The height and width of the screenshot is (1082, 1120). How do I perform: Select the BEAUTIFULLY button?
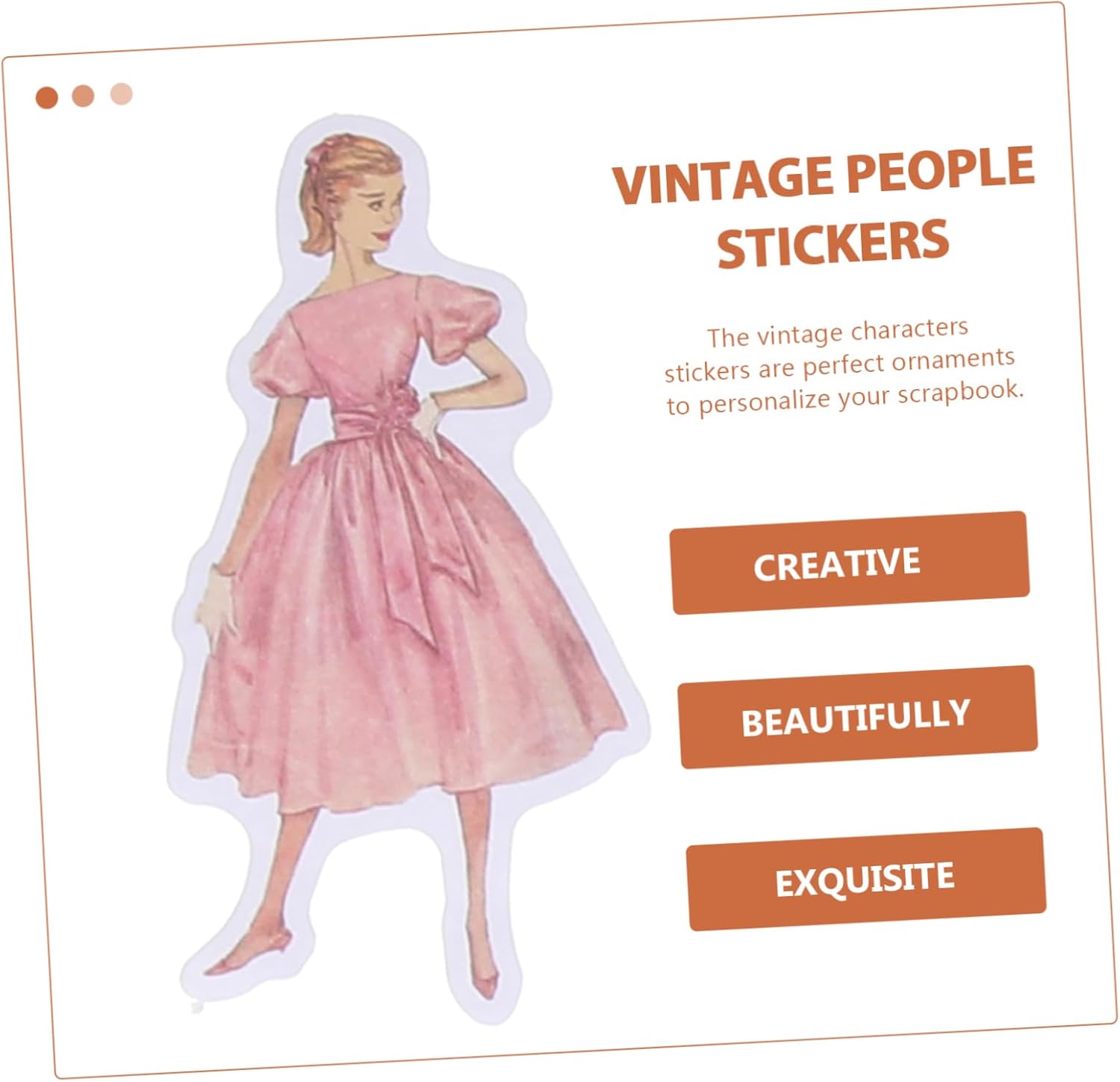[857, 717]
